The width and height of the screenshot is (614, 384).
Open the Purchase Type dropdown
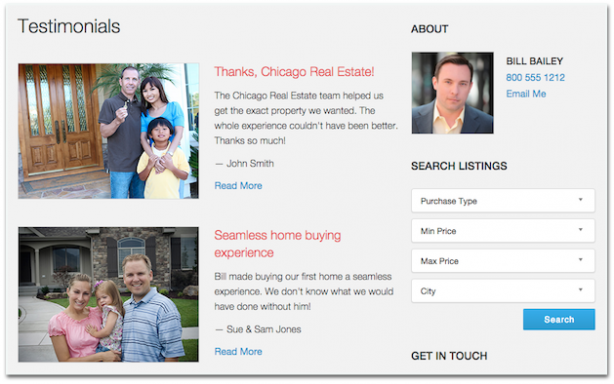pos(503,201)
